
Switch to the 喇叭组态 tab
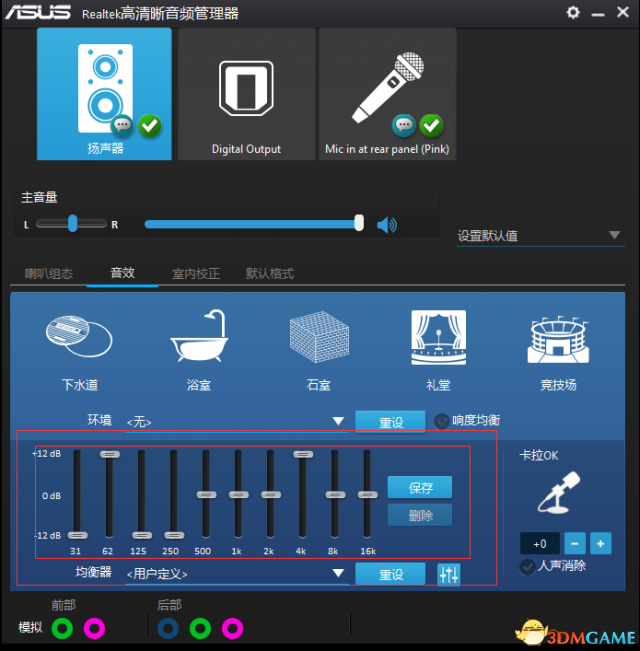49,273
